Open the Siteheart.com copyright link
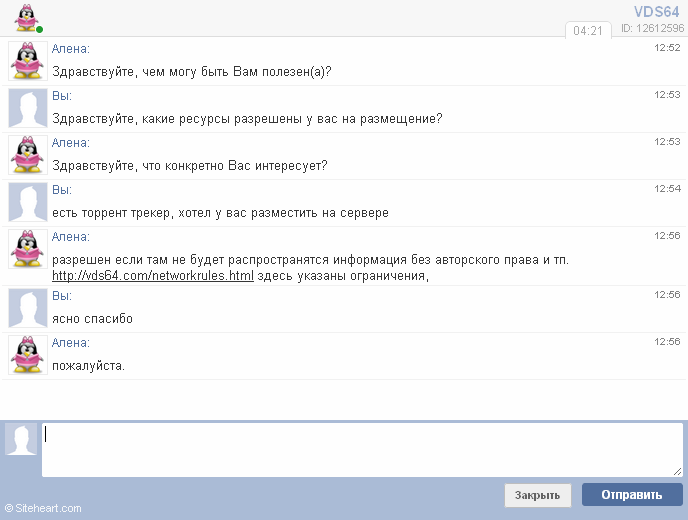Image resolution: width=688 pixels, height=520 pixels. coord(43,509)
